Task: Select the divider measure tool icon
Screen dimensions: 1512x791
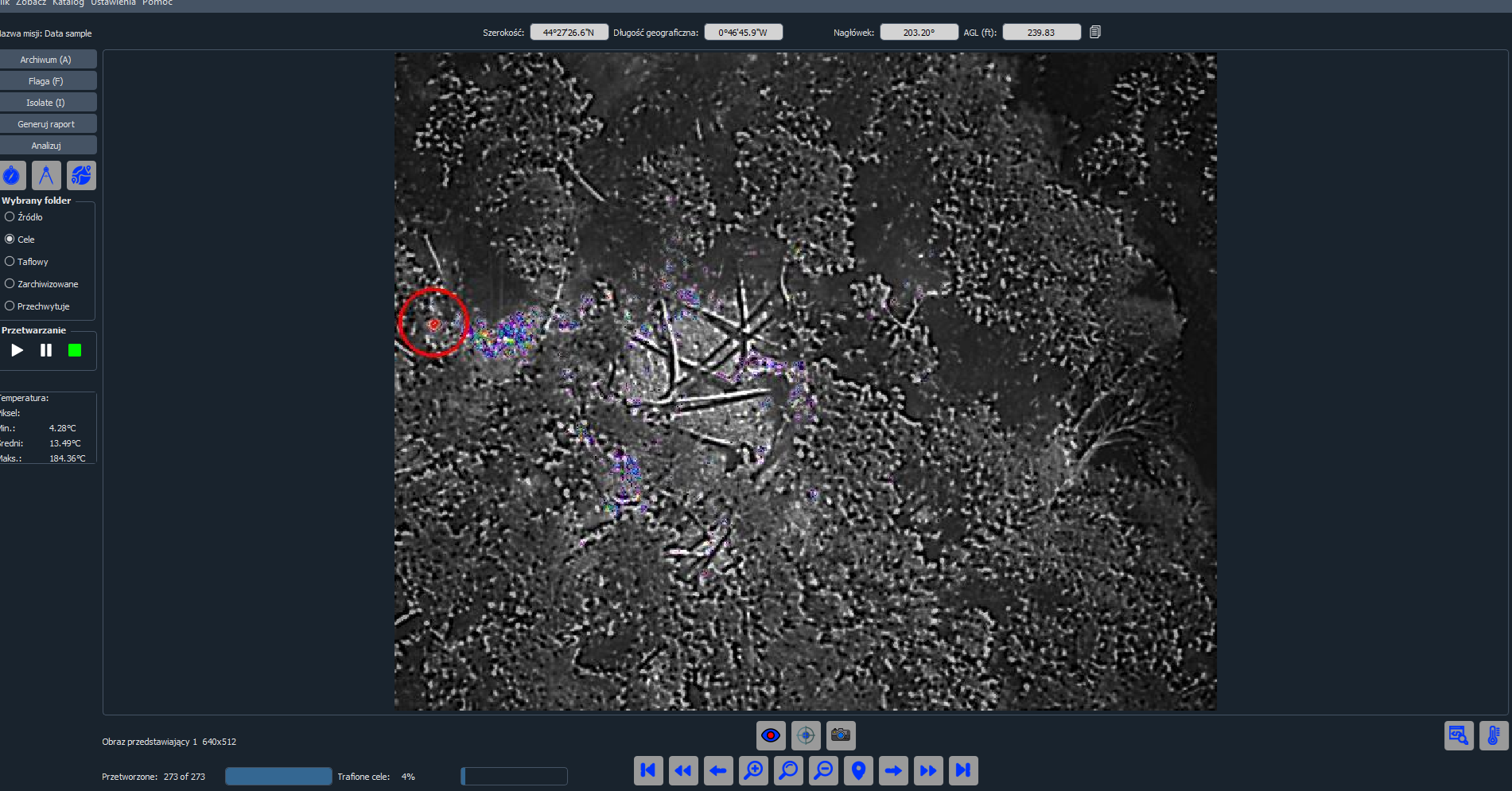Action: (x=46, y=175)
